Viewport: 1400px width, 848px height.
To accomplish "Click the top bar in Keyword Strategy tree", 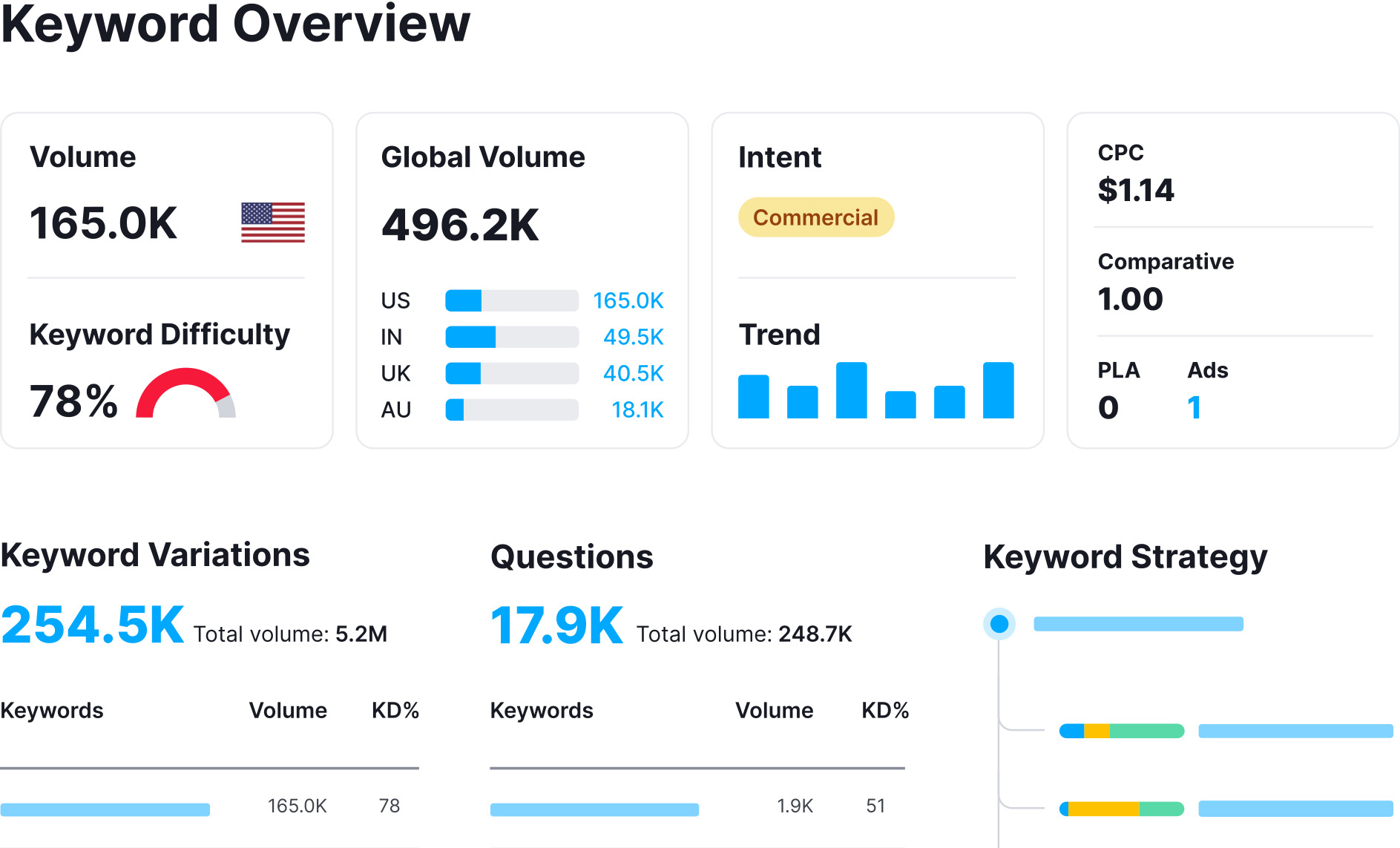I will 1138,624.
